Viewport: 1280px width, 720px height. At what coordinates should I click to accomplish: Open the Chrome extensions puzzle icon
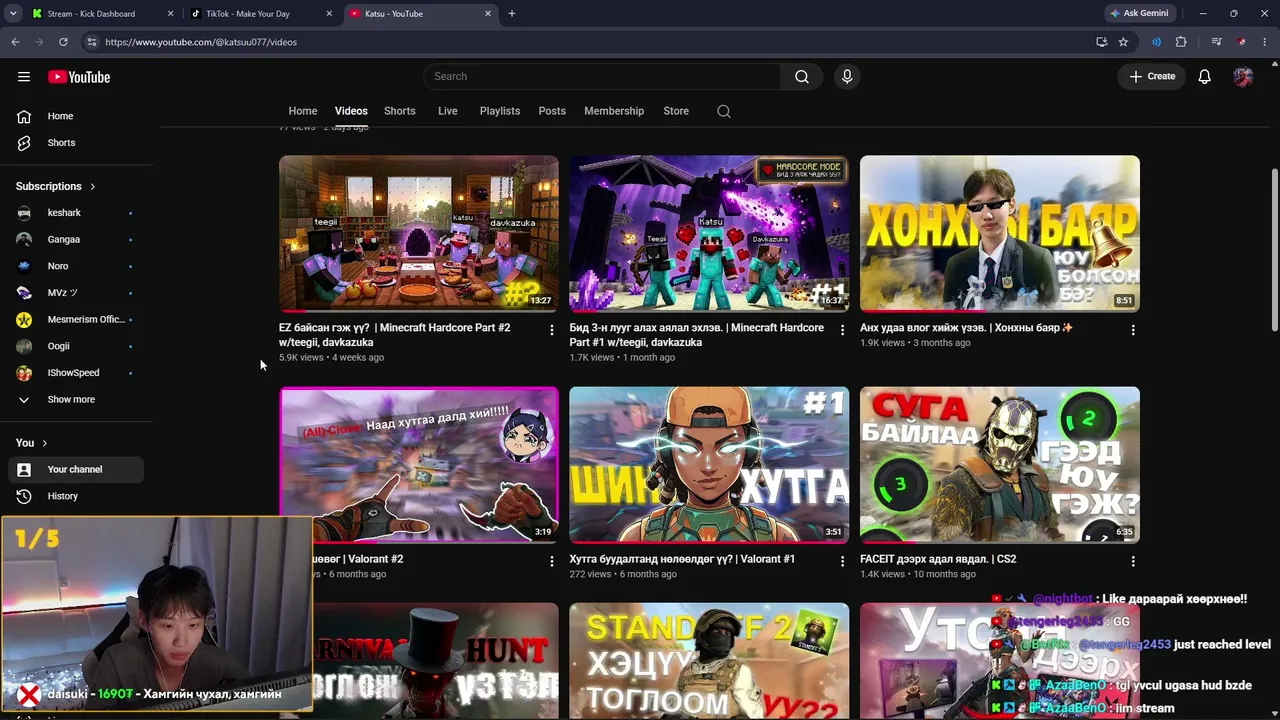pos(1181,42)
